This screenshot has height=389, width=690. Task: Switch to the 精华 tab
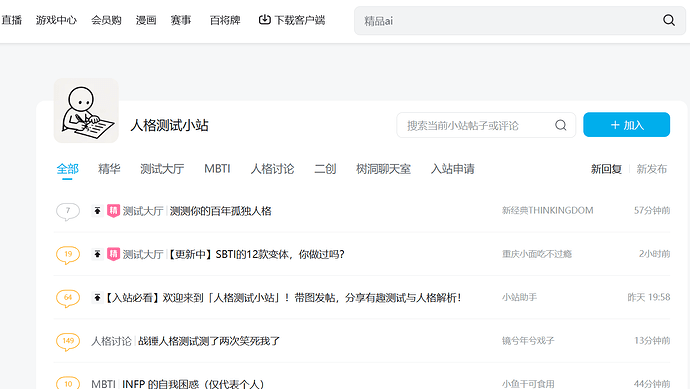pos(109,169)
